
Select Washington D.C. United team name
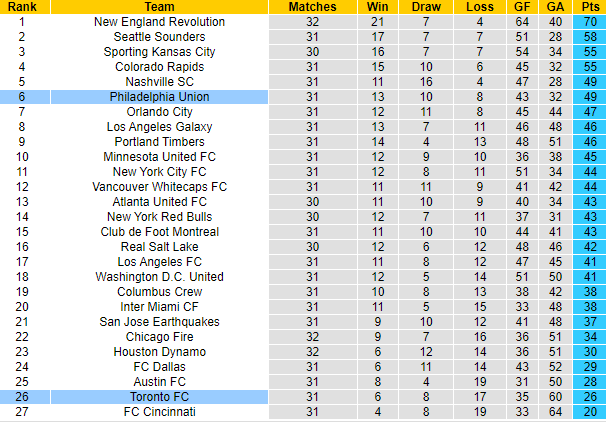point(158,277)
